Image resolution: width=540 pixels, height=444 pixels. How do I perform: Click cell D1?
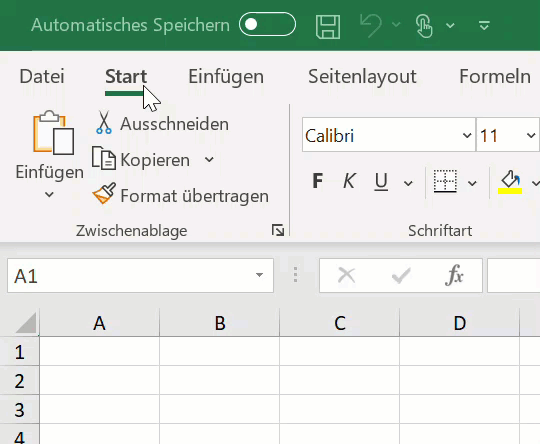coord(459,351)
